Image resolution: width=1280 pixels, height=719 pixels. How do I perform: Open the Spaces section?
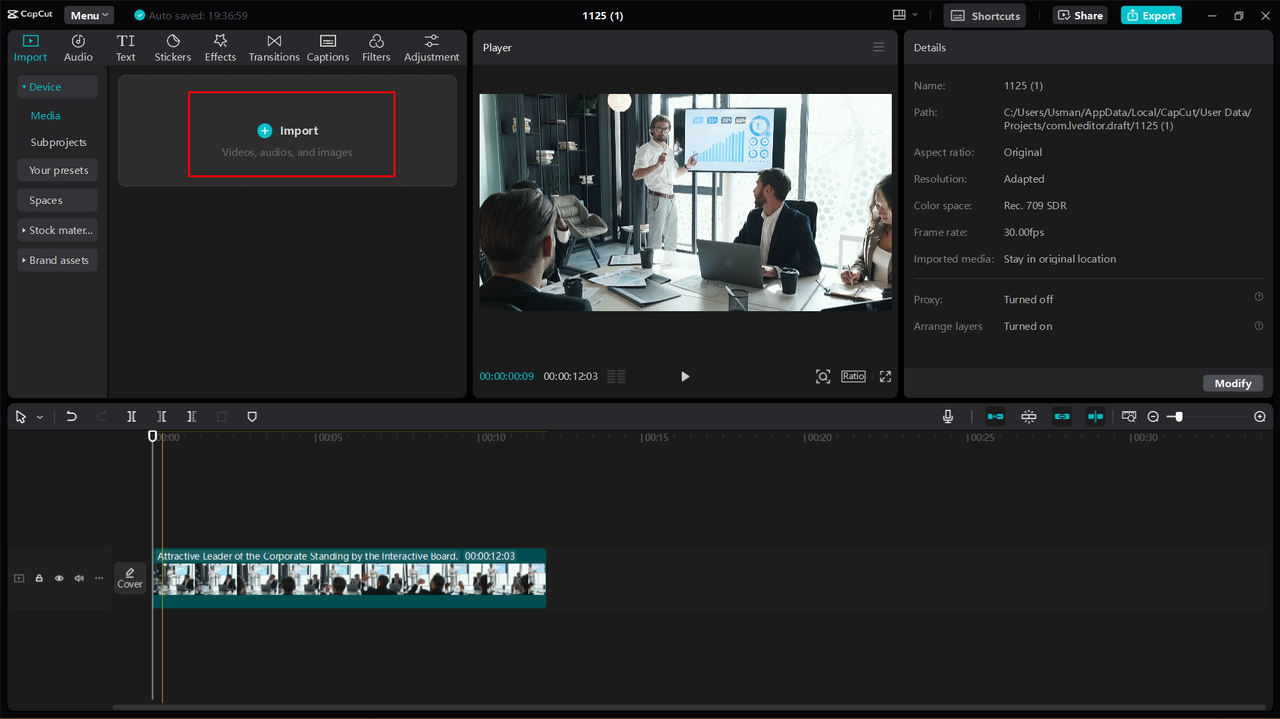(57, 200)
